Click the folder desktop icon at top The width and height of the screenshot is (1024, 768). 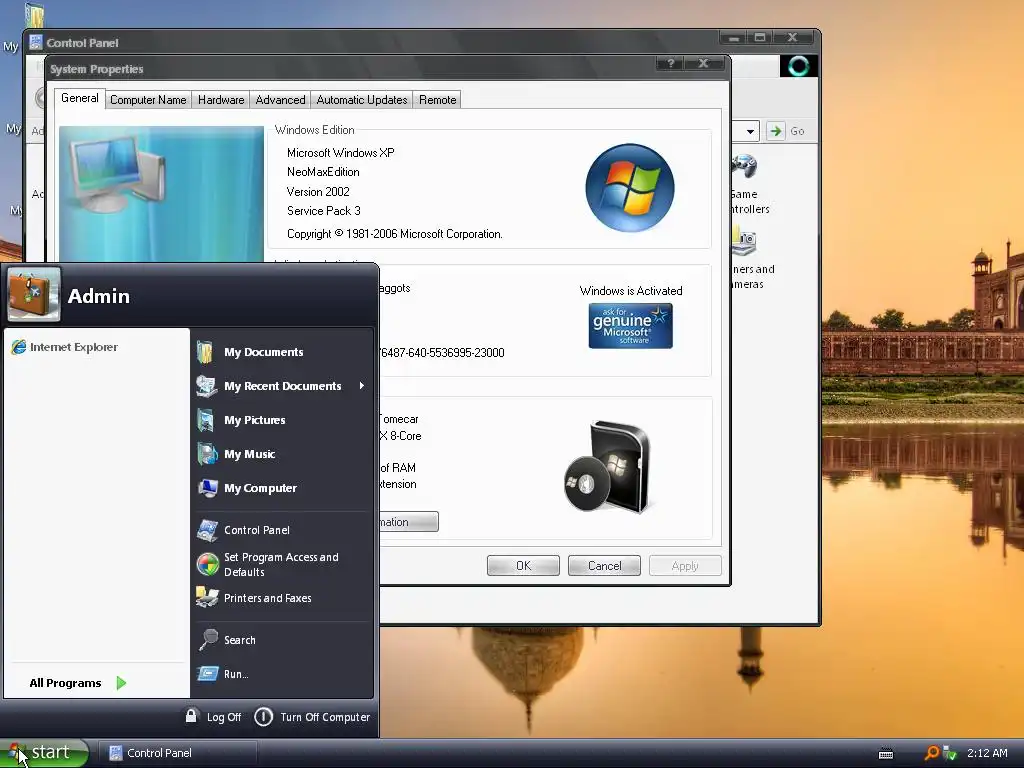pos(34,14)
